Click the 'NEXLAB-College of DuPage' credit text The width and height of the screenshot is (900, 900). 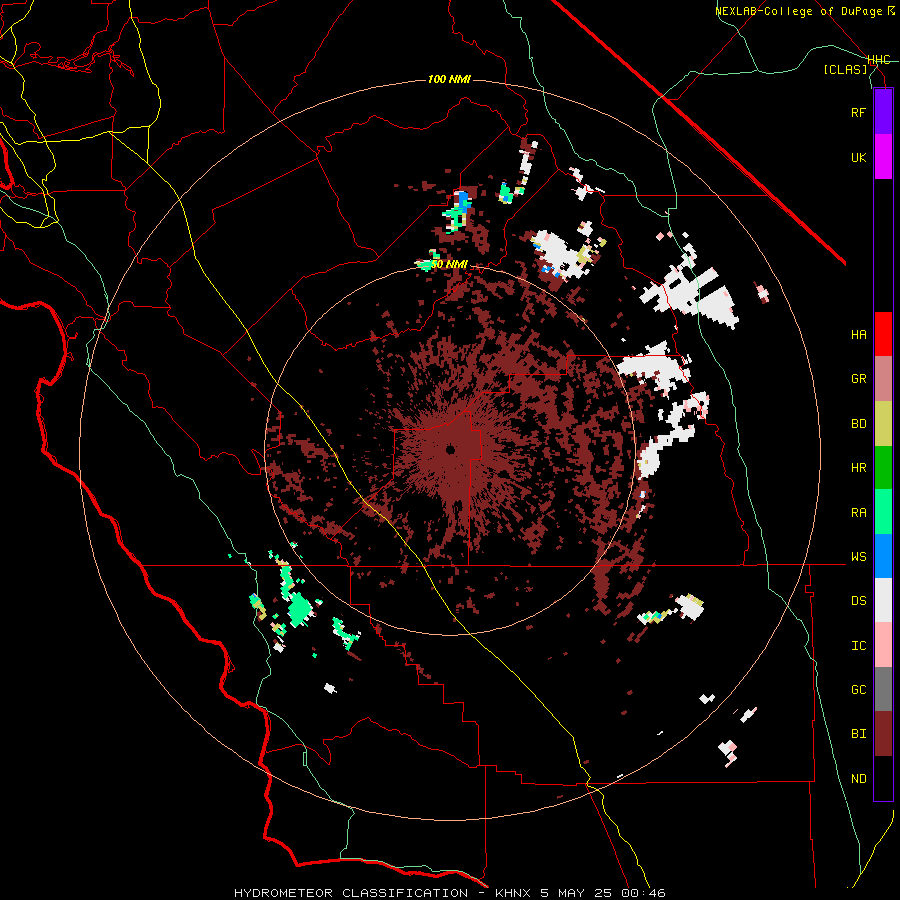[800, 11]
